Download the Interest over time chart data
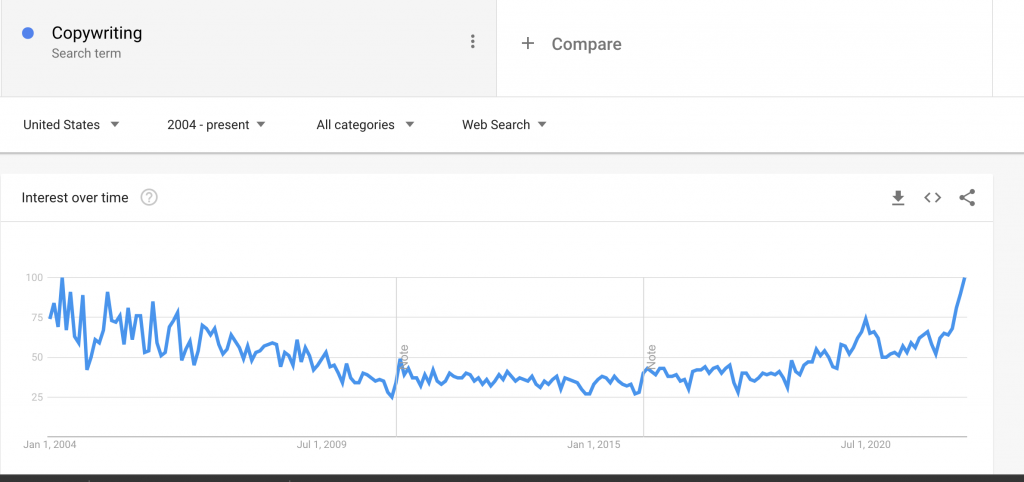Image resolution: width=1024 pixels, height=482 pixels. (x=898, y=197)
